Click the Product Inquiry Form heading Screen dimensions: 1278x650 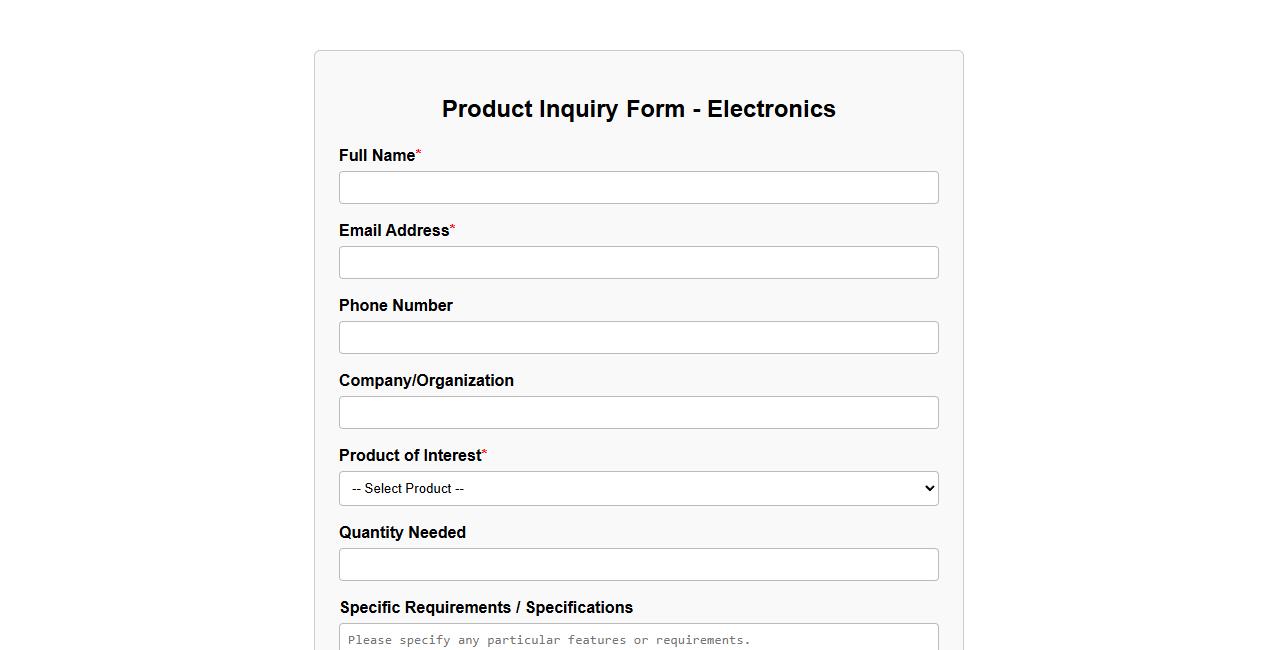(x=638, y=109)
